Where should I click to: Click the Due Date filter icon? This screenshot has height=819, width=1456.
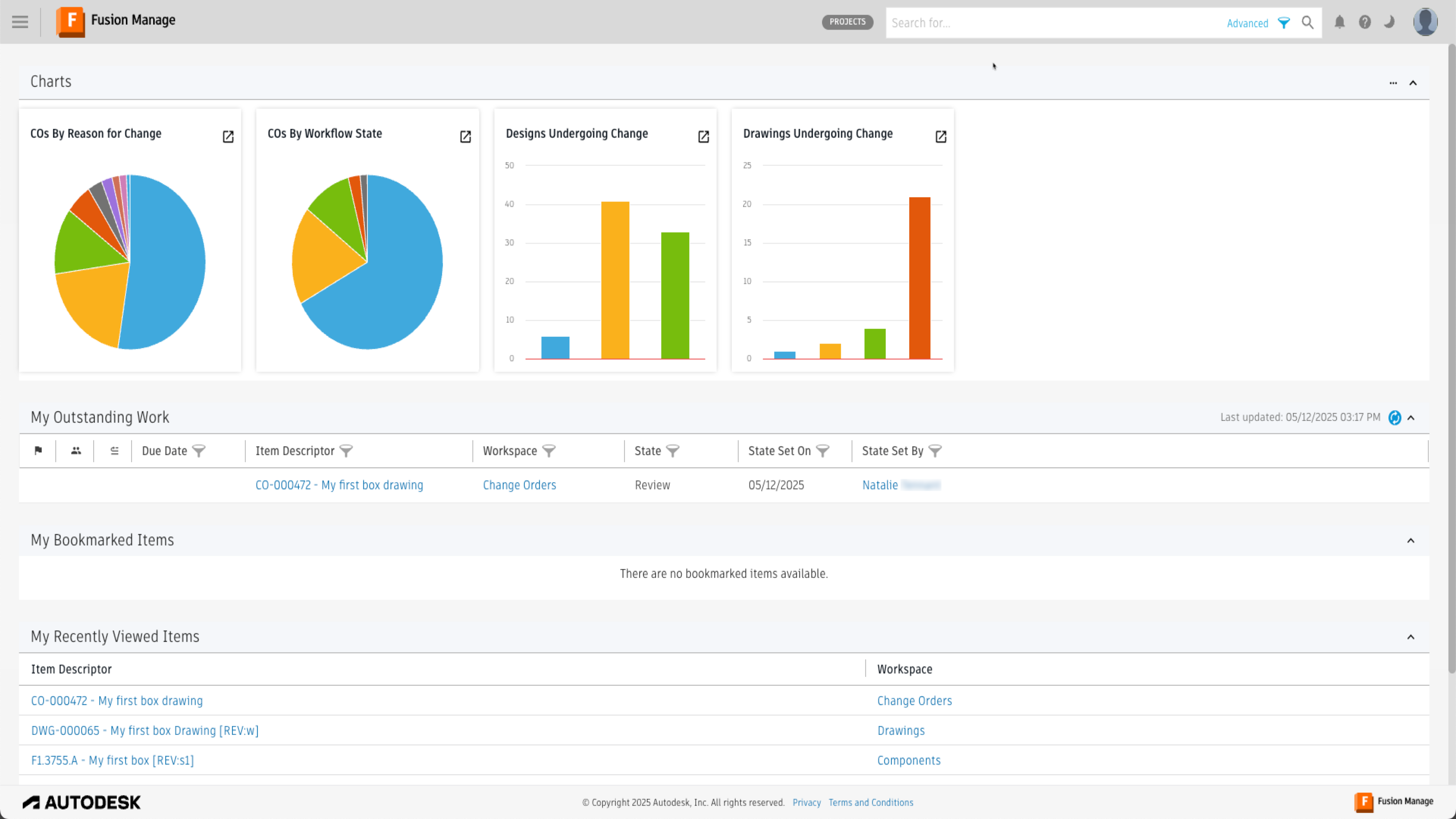tap(198, 451)
